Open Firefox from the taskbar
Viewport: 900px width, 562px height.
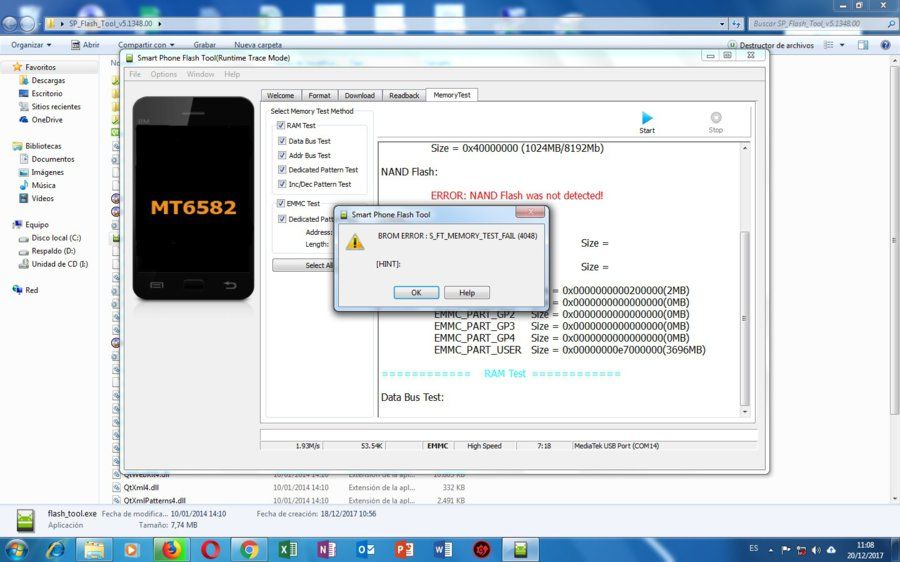pos(171,550)
